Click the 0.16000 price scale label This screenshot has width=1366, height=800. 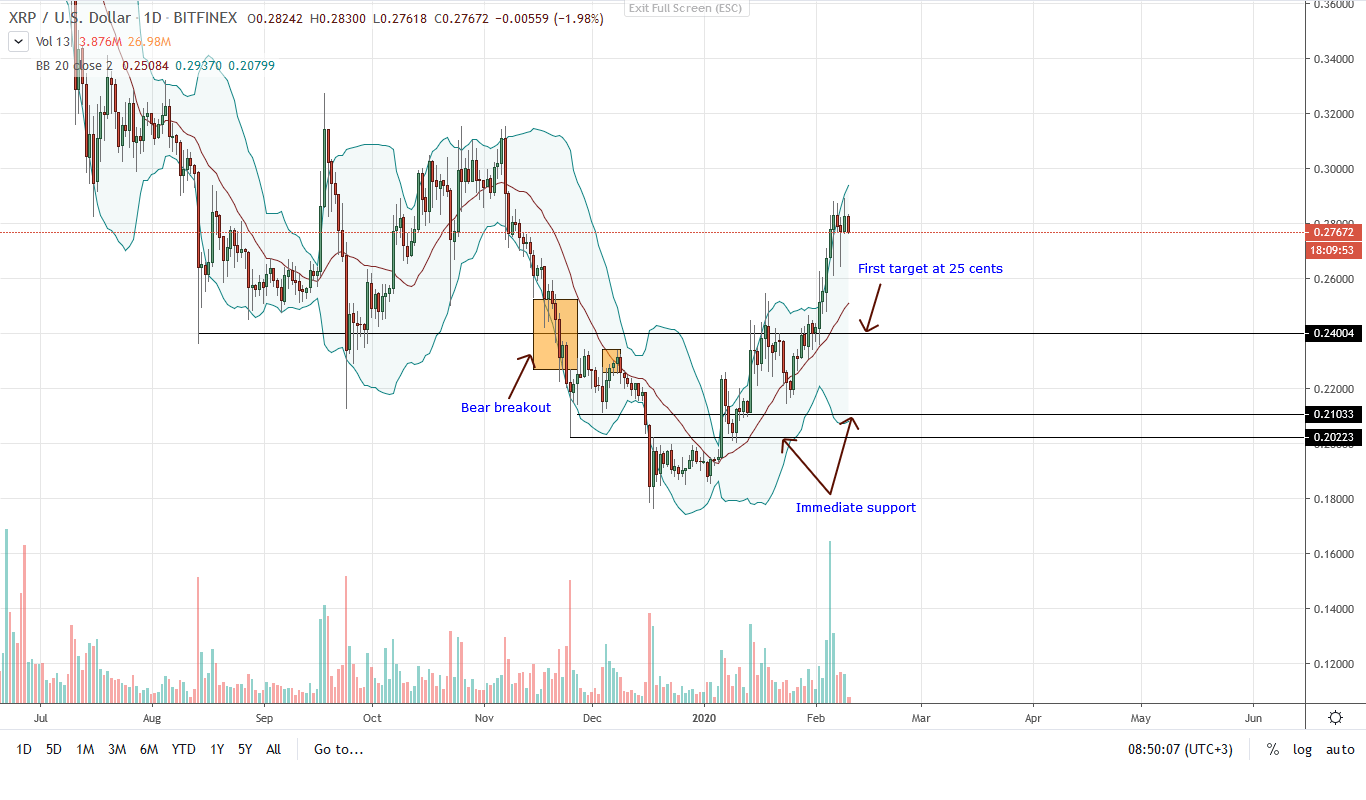pyautogui.click(x=1333, y=554)
